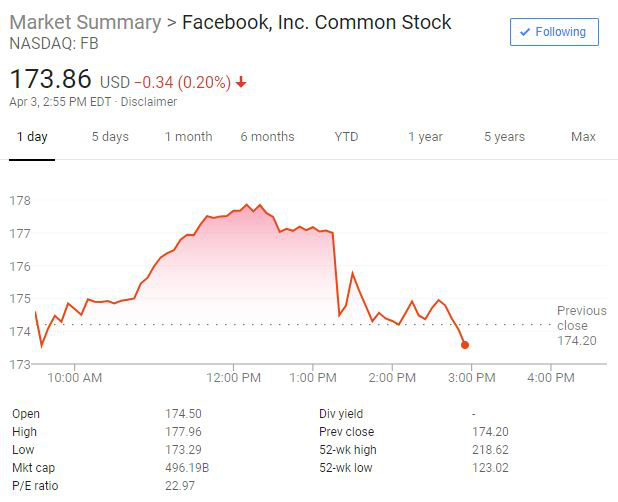Click the 3:00 PM axis tick label
Screen dimensions: 618x502
tap(472, 377)
